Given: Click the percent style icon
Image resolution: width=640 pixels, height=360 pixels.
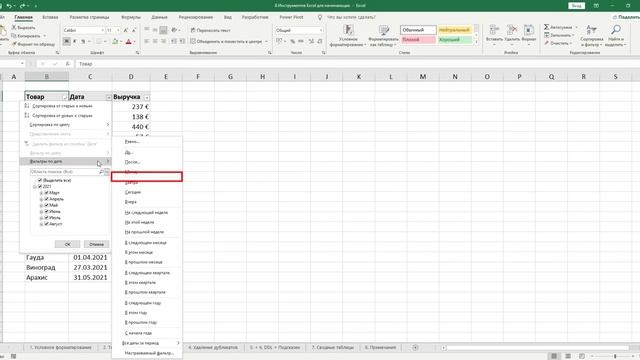Looking at the screenshot, I should click(292, 41).
